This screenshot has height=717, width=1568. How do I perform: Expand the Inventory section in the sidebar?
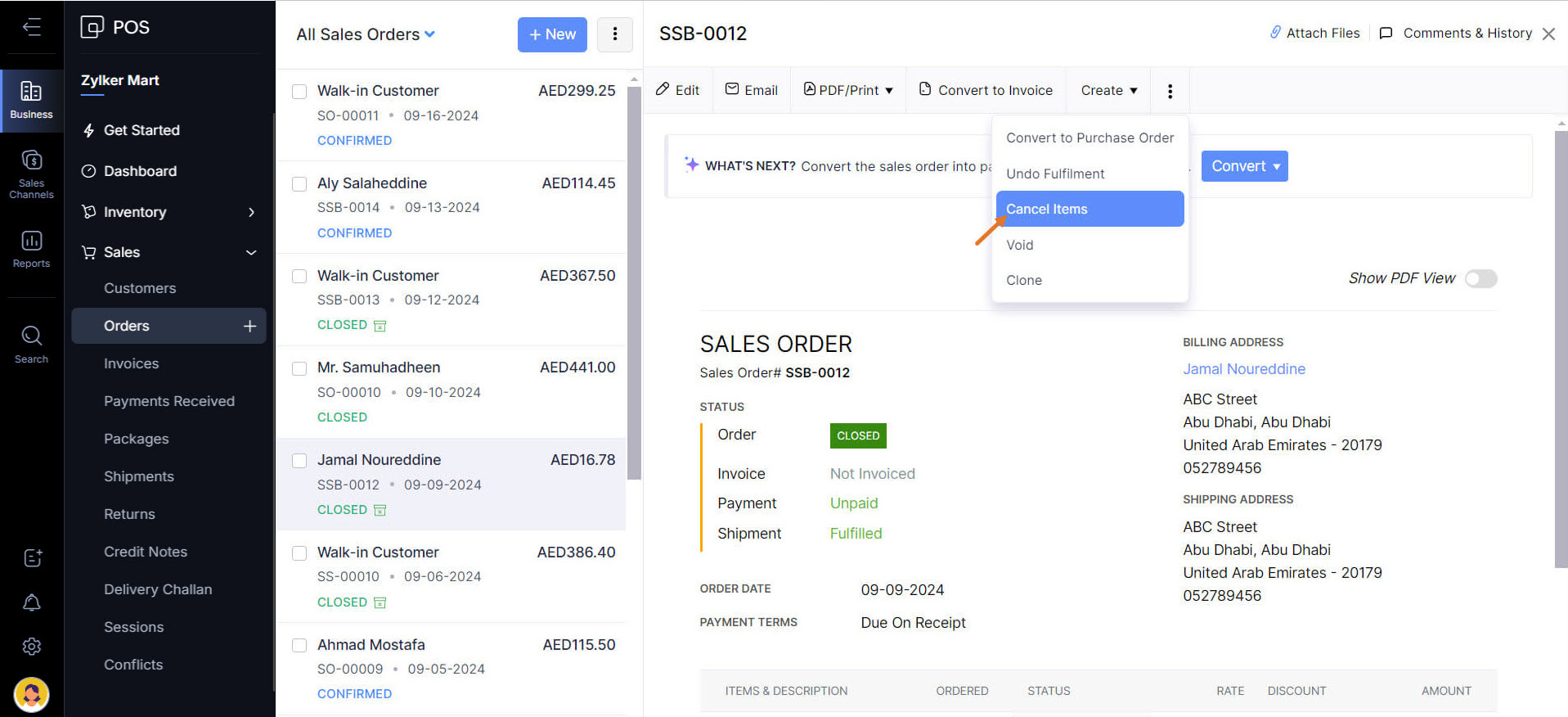pos(168,212)
